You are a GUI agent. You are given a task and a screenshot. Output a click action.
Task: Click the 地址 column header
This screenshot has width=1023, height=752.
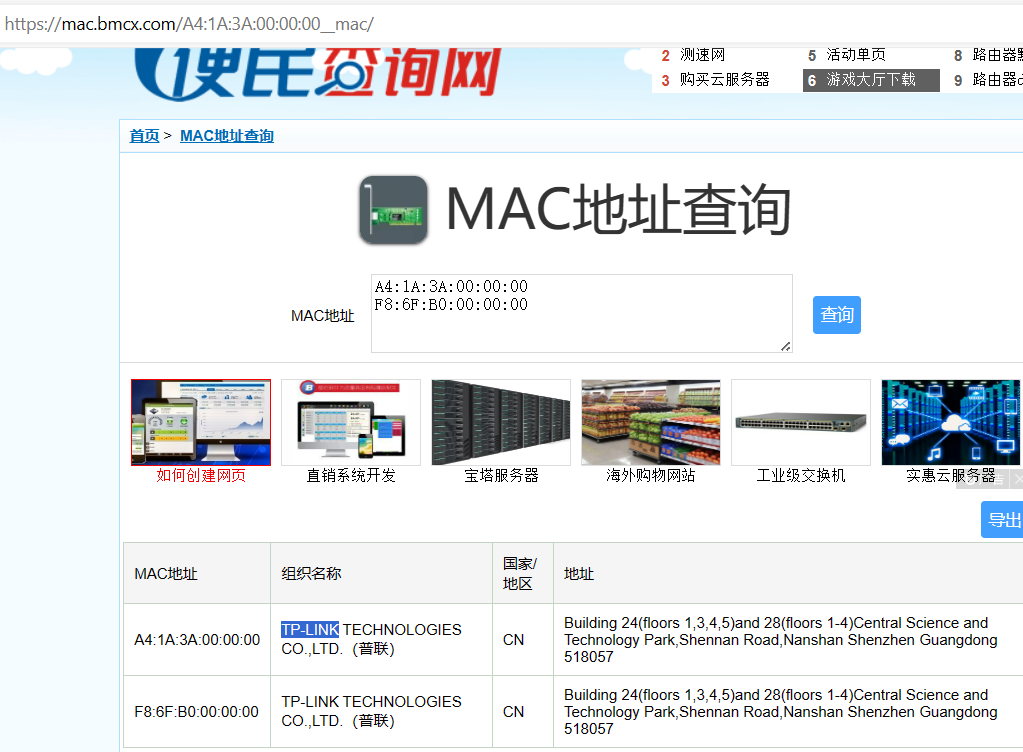[788, 573]
